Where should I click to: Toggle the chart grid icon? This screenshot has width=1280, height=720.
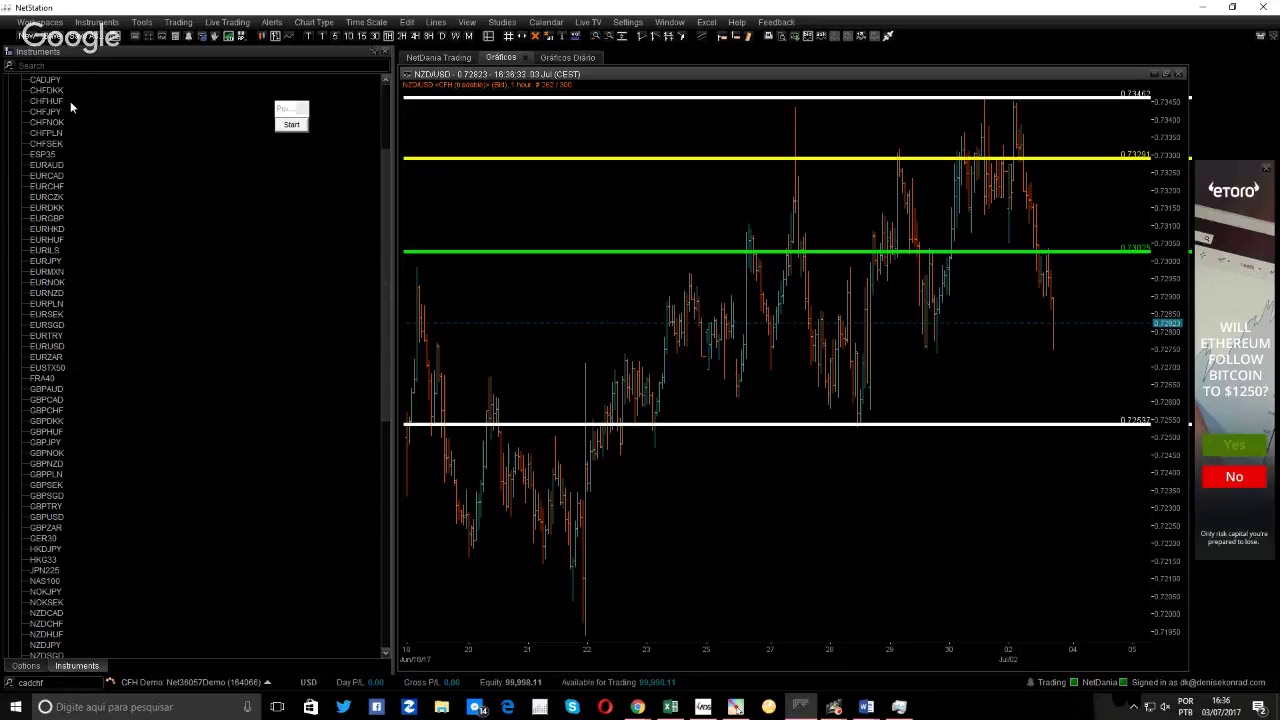point(508,36)
